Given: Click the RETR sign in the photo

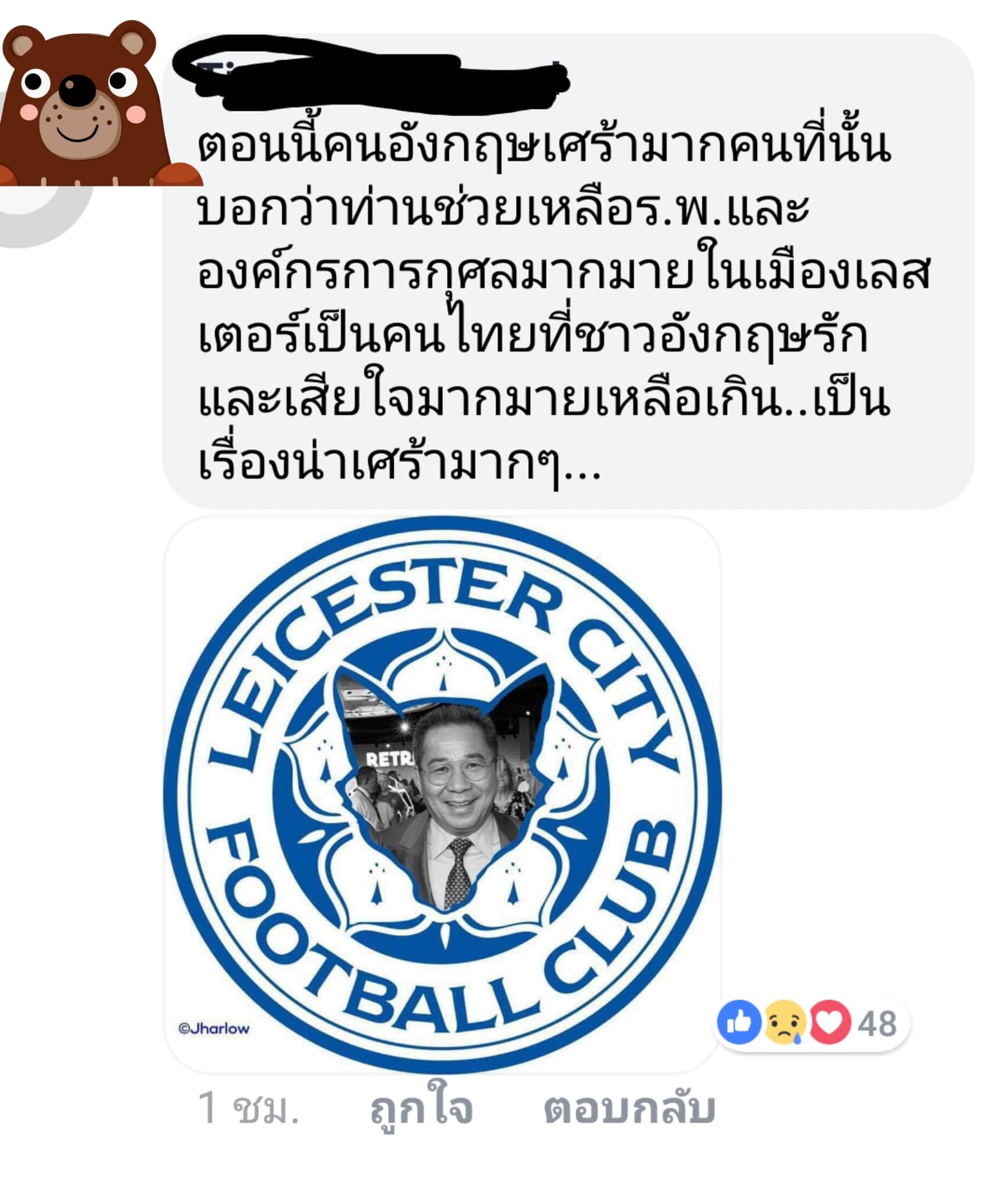Looking at the screenshot, I should (390, 759).
